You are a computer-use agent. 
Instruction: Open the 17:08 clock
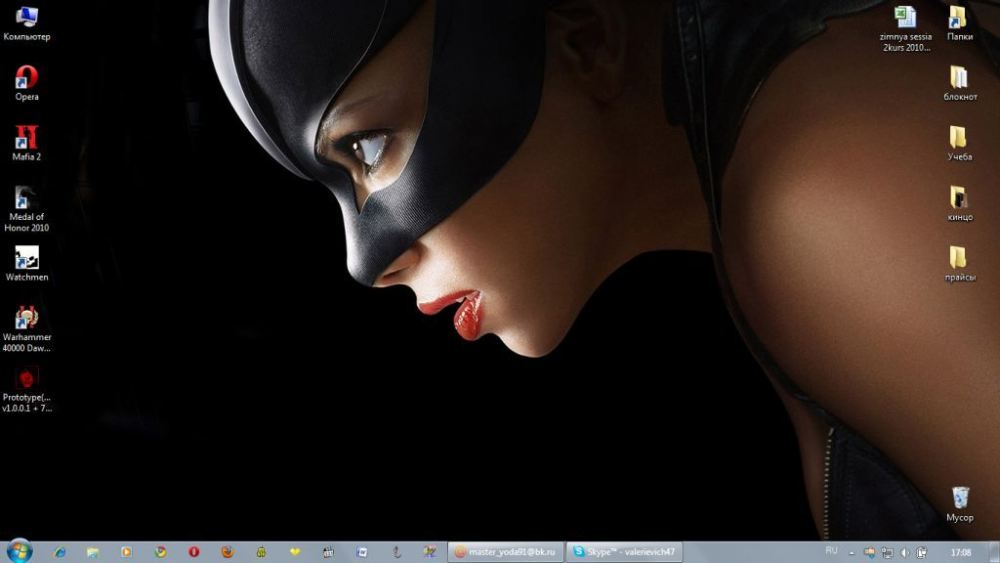(x=960, y=552)
